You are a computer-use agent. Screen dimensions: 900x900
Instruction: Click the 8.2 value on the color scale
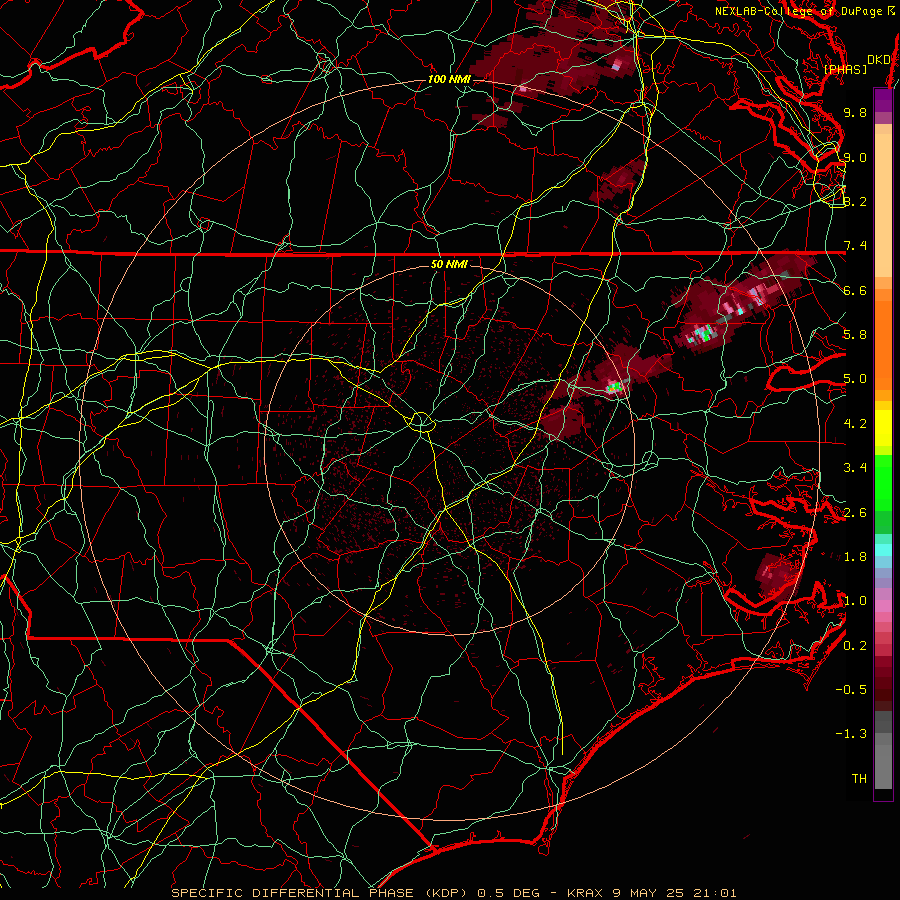click(x=855, y=201)
